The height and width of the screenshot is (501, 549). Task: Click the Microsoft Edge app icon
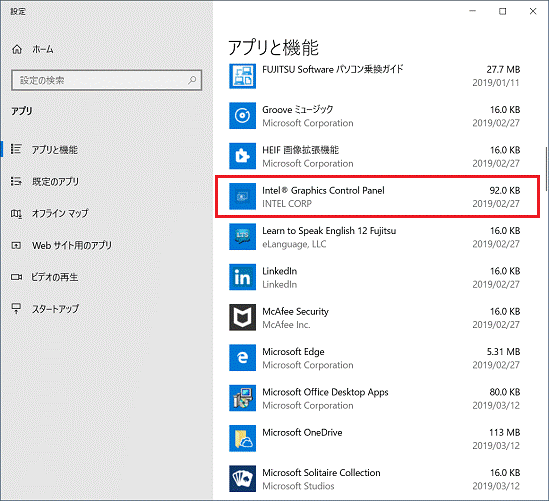[x=242, y=357]
